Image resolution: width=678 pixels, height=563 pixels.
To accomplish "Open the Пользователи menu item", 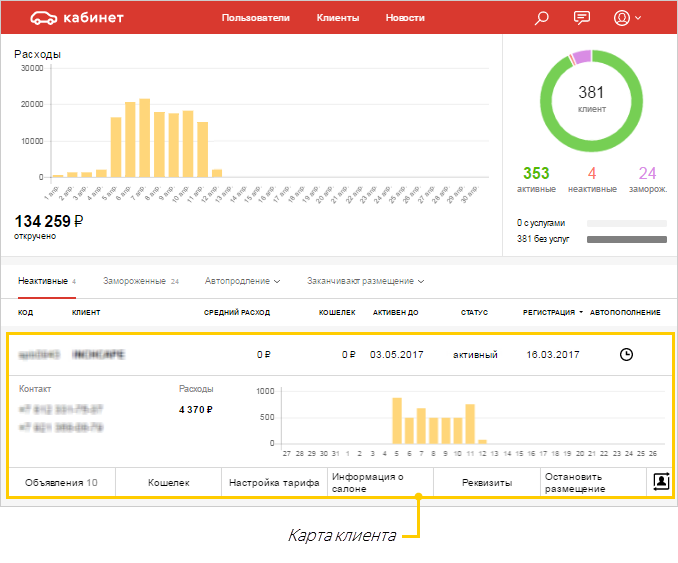I will pos(255,18).
